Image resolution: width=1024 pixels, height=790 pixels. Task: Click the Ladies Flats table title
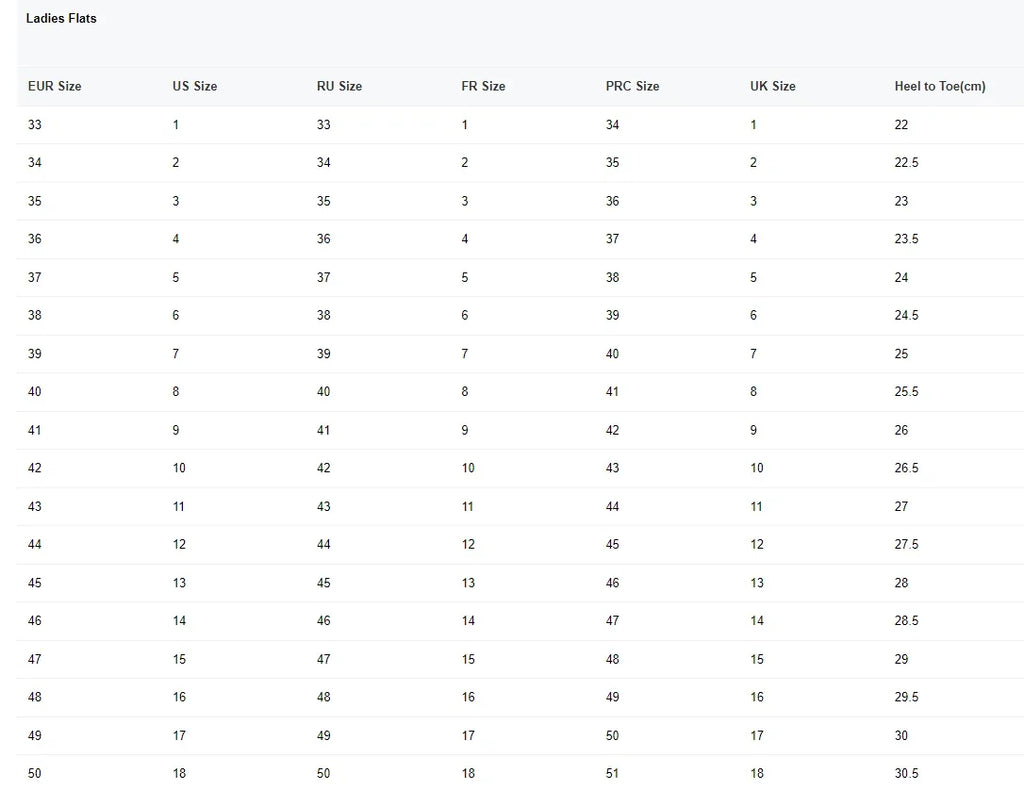(61, 18)
